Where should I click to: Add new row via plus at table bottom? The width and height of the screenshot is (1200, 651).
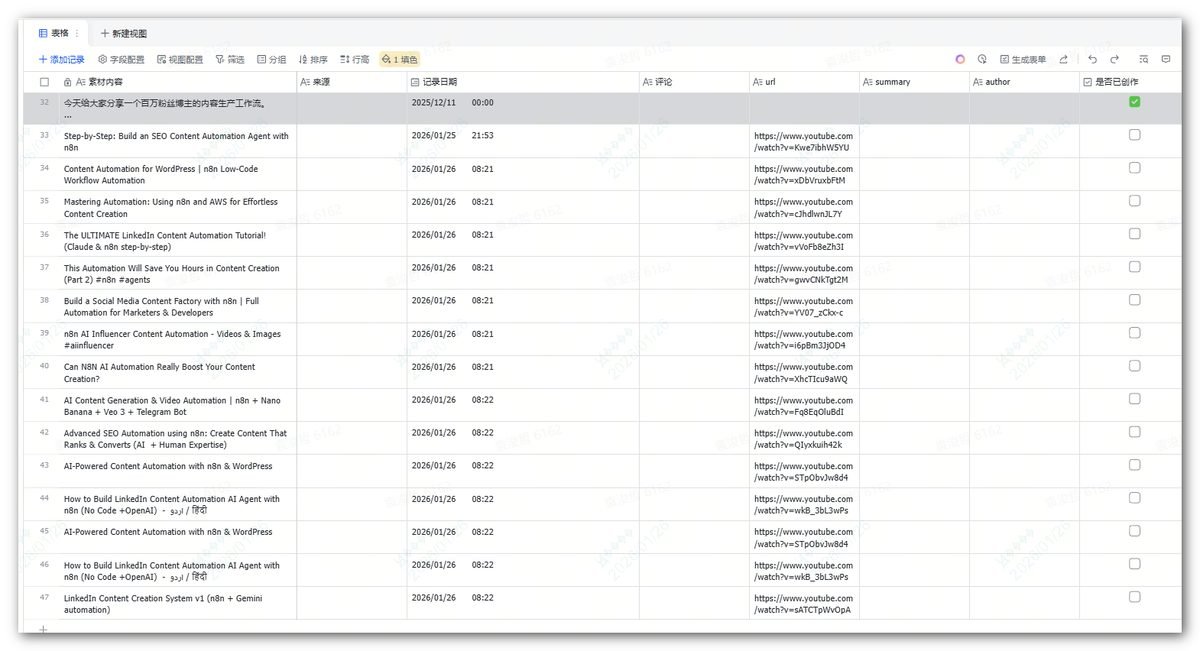pyautogui.click(x=43, y=629)
